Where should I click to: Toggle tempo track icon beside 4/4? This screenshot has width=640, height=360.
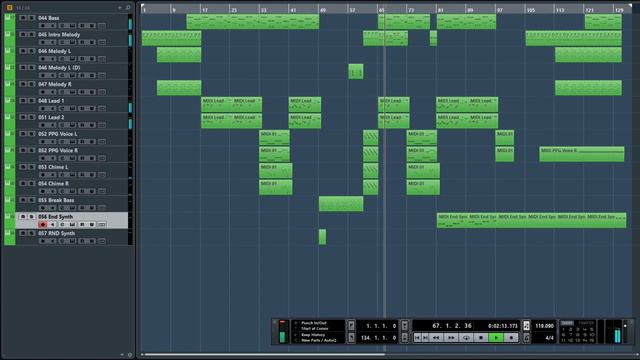(527, 338)
